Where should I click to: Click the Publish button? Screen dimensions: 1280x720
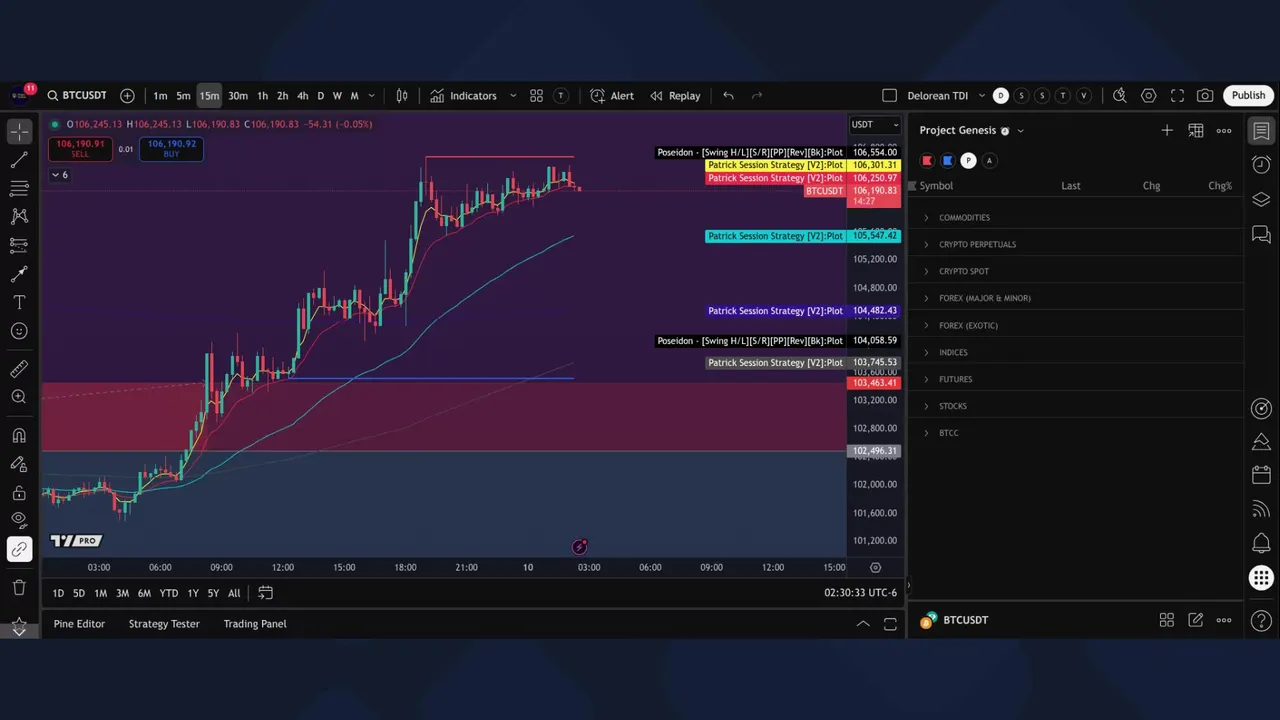pos(1248,95)
